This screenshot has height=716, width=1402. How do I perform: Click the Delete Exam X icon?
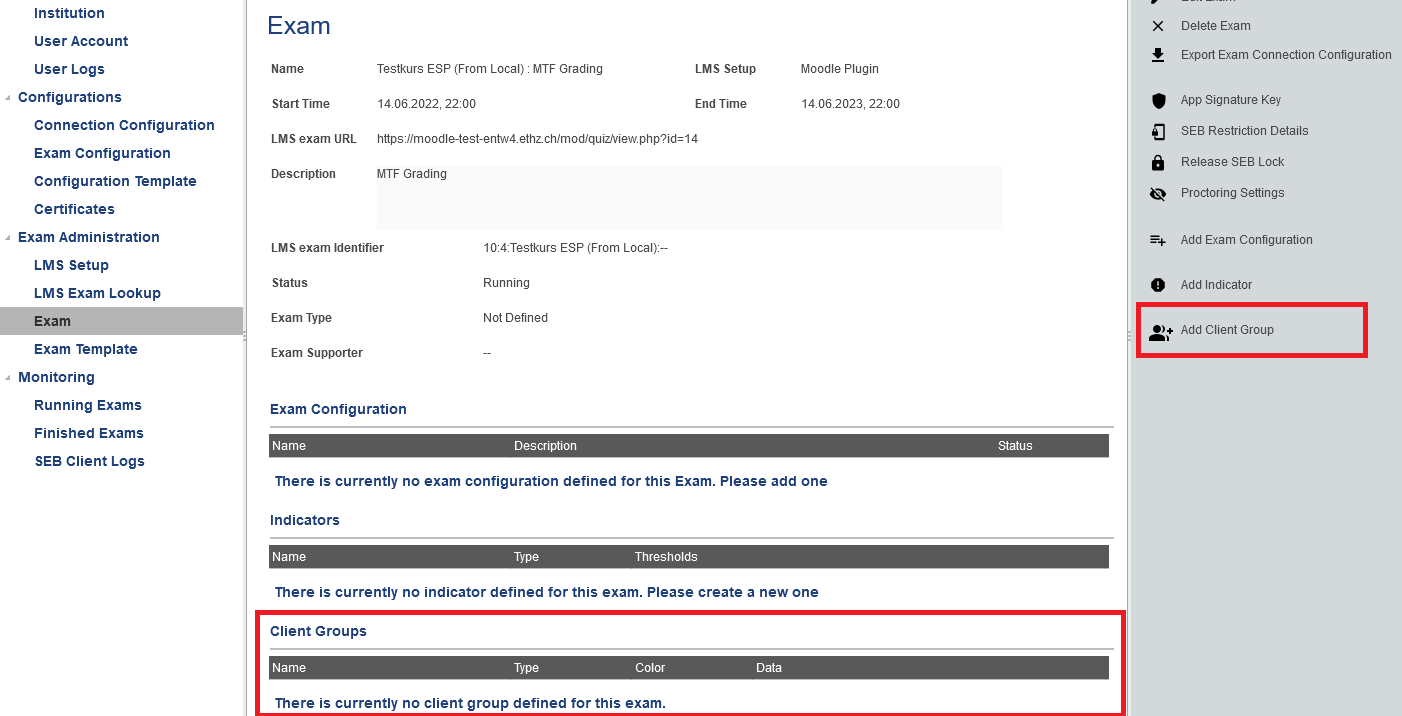point(1158,26)
